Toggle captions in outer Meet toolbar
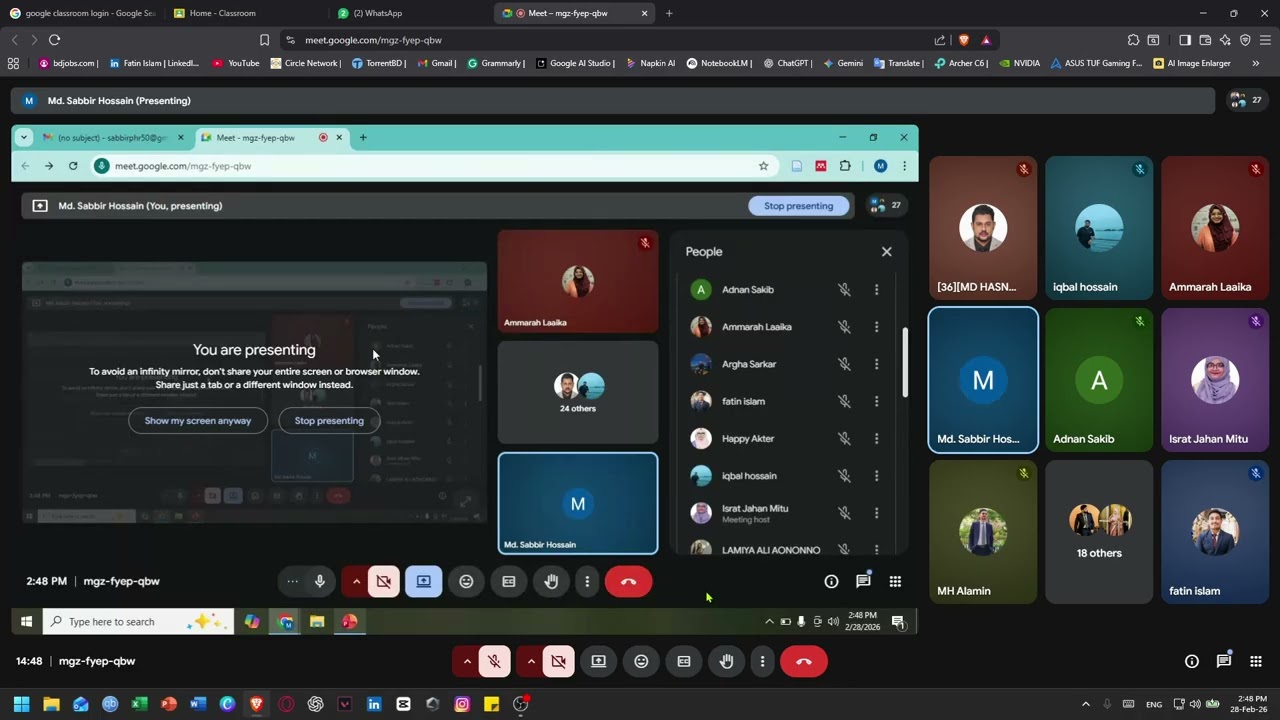The width and height of the screenshot is (1280, 720). tap(684, 661)
